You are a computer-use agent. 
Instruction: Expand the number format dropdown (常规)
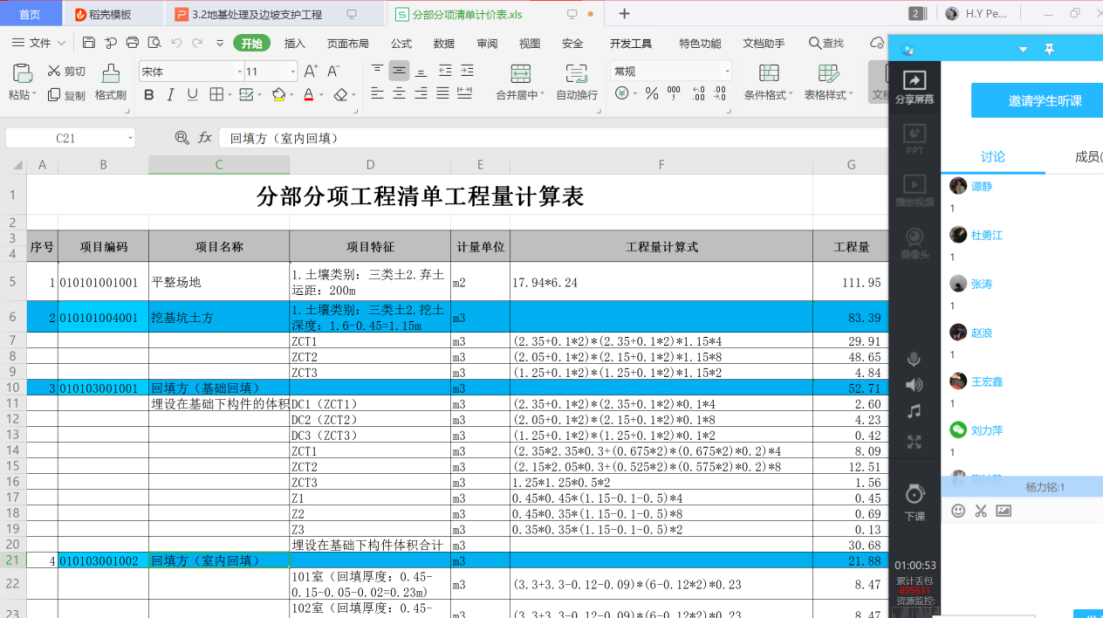[x=725, y=71]
